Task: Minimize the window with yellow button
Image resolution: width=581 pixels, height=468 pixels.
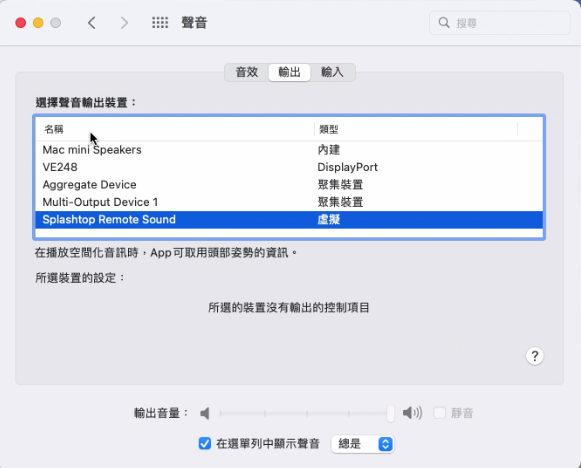Action: [38, 23]
